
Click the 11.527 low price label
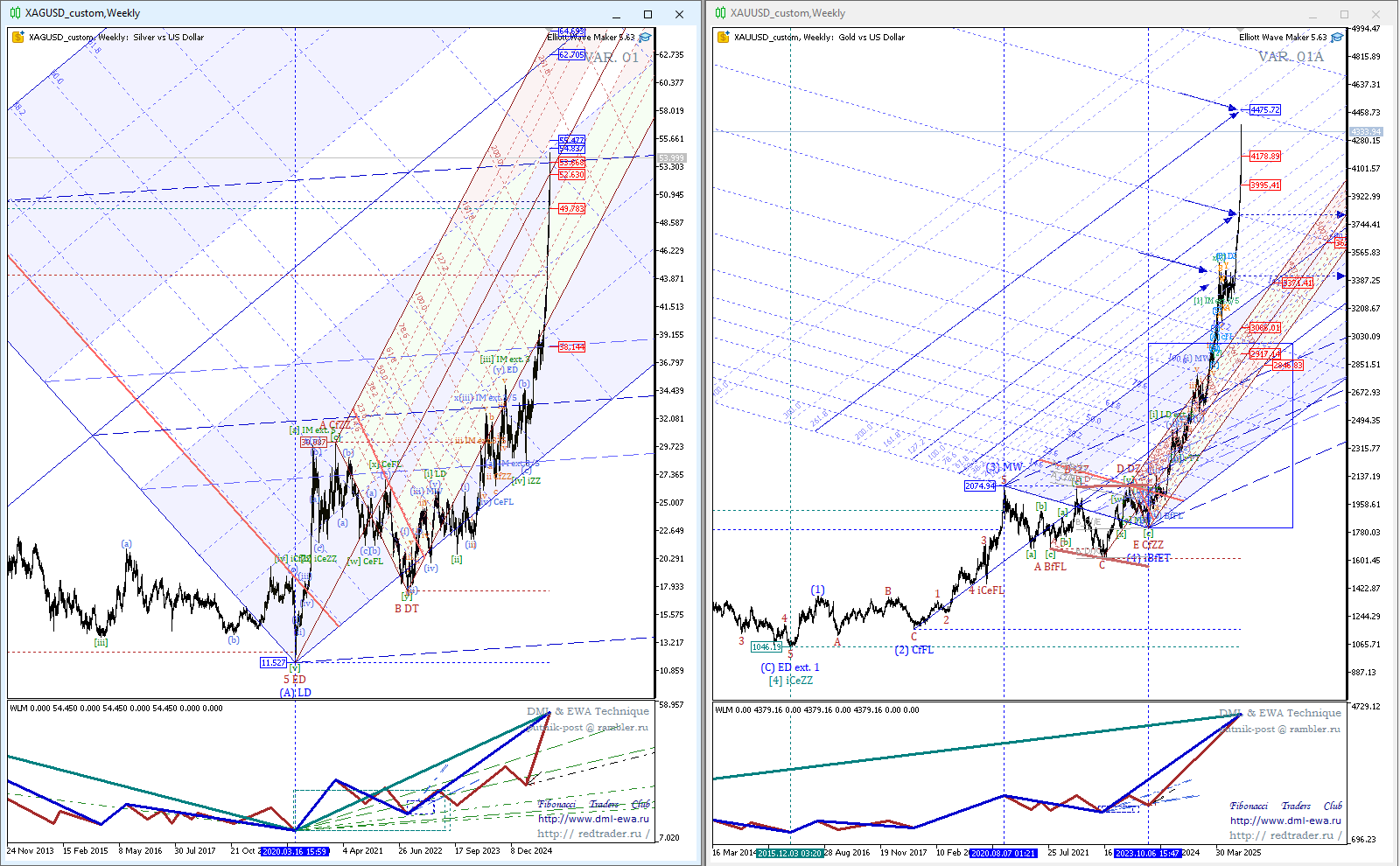[273, 662]
